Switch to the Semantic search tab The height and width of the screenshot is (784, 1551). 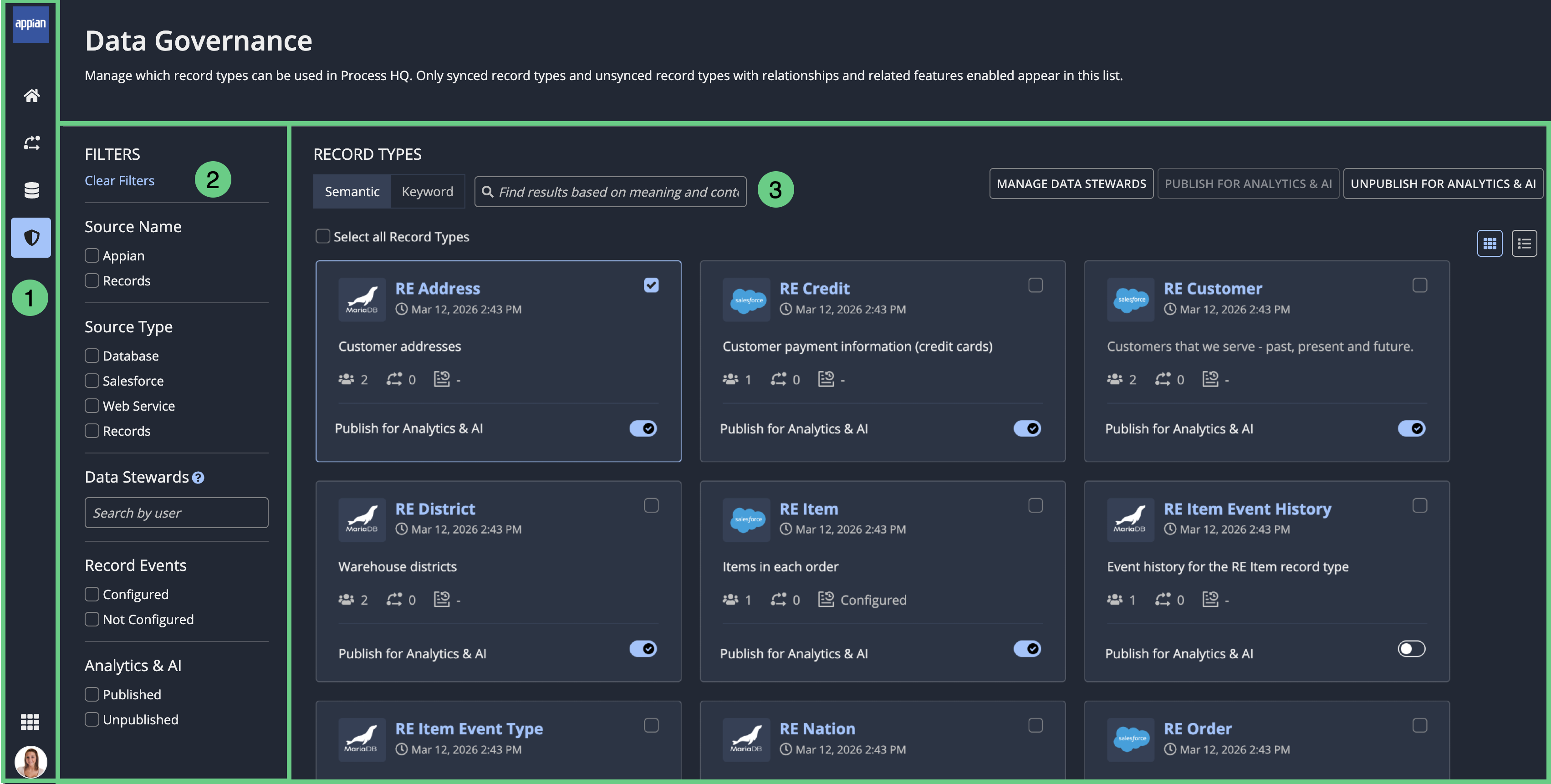[352, 192]
